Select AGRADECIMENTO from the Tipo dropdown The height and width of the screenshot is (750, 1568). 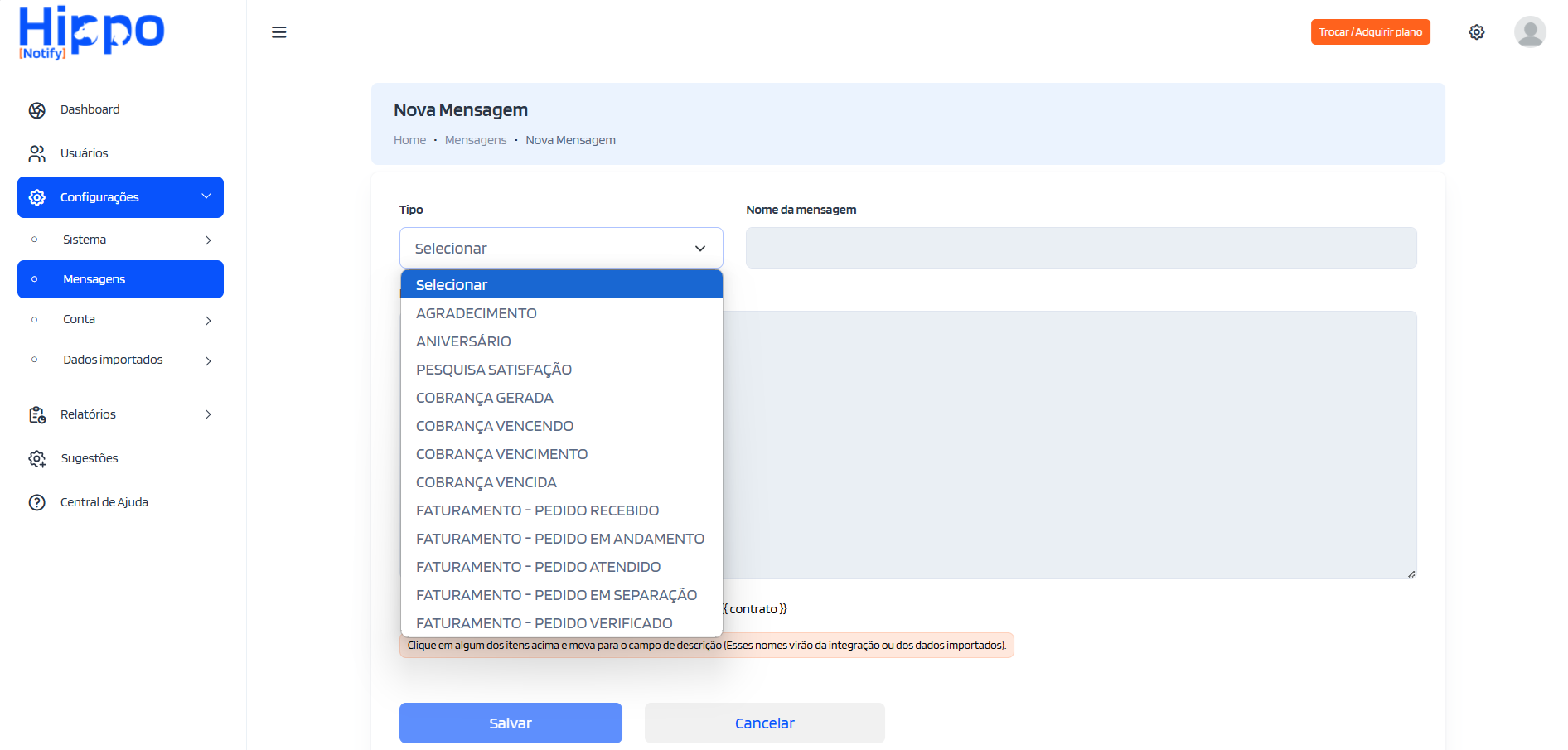tap(476, 312)
